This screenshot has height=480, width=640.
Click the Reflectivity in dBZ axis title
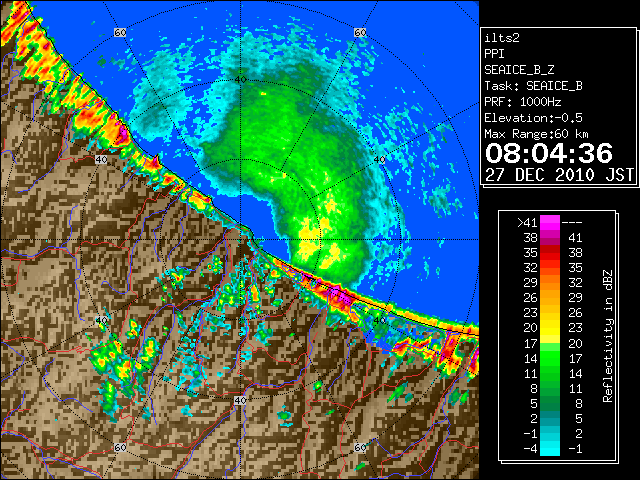coord(608,336)
